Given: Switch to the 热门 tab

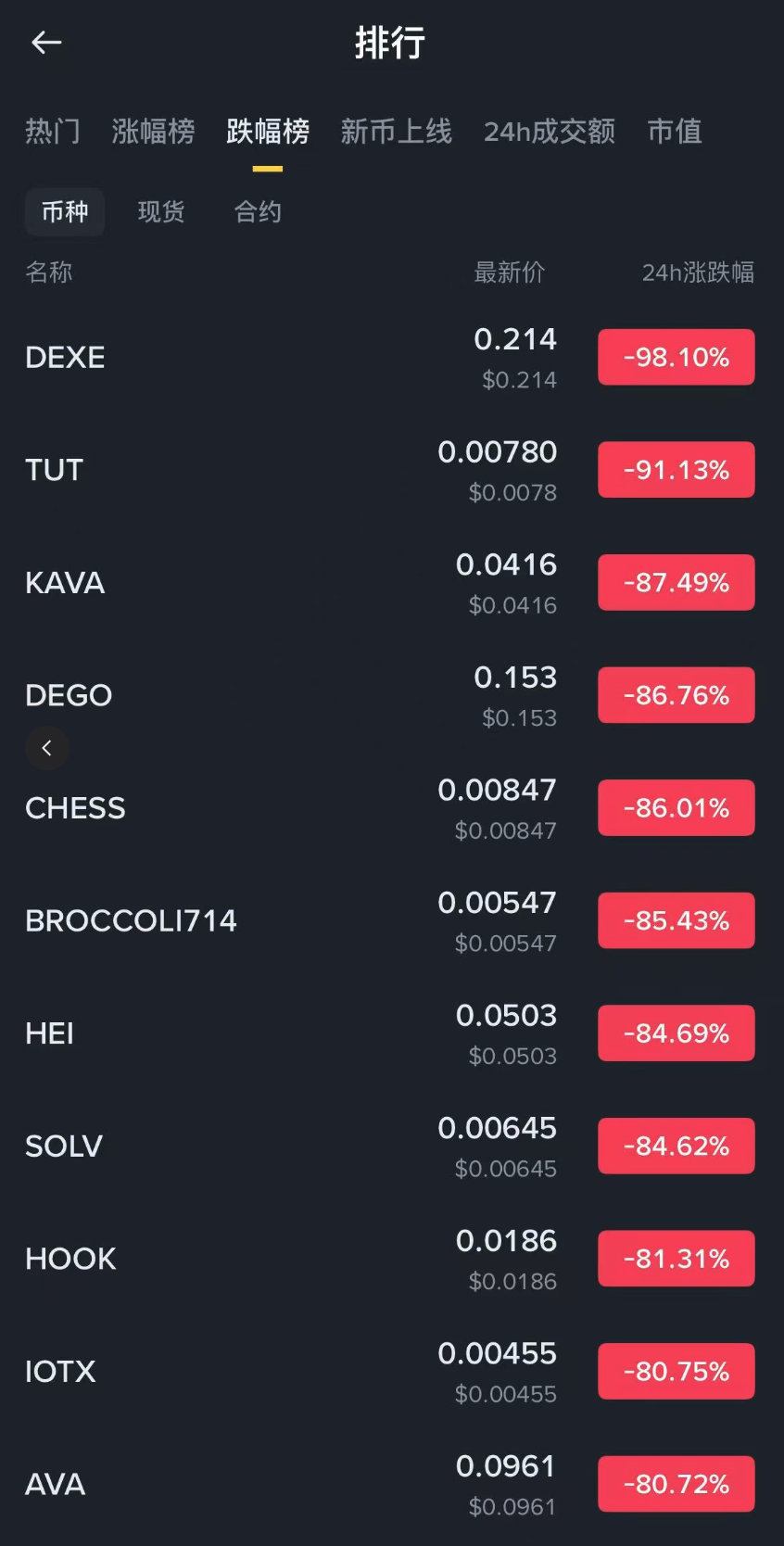Looking at the screenshot, I should 52,132.
